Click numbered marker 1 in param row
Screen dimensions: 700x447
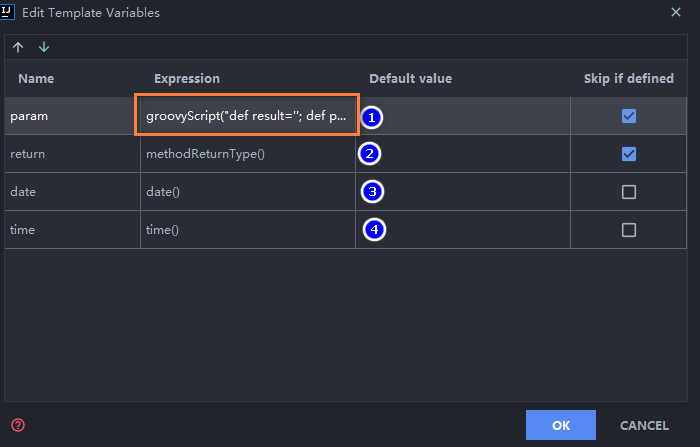pos(371,117)
